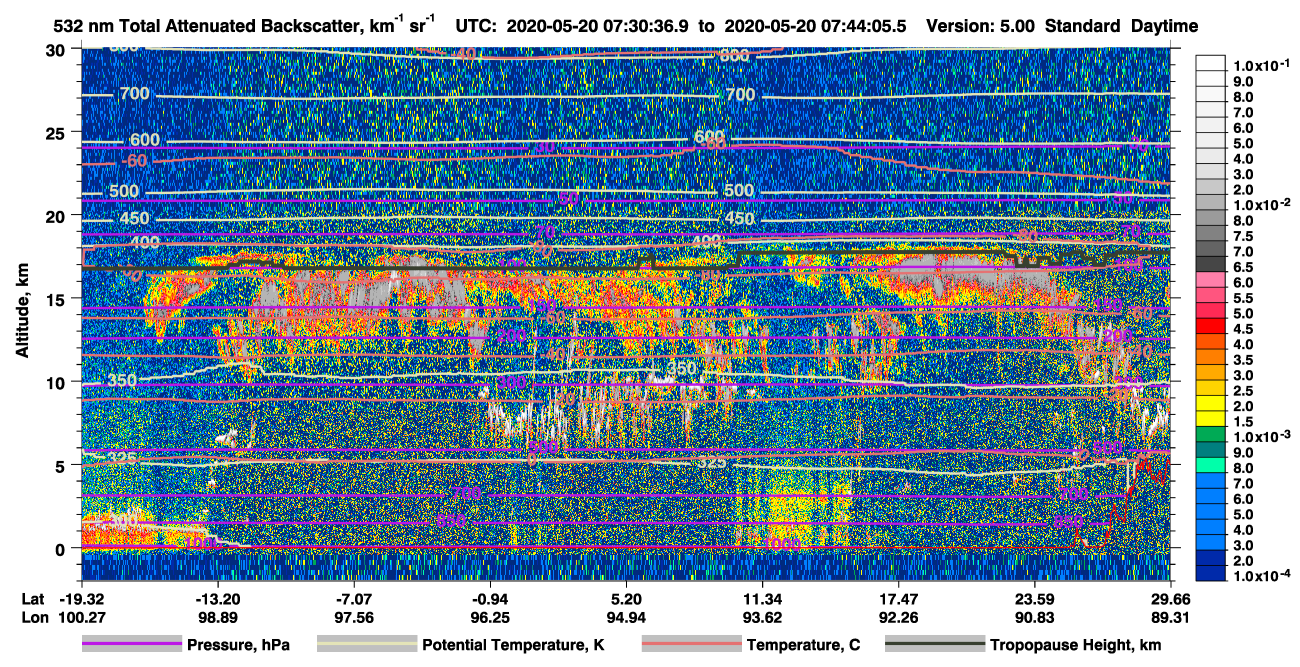Select 'Potential Temperature, K' legend label

pos(513,645)
